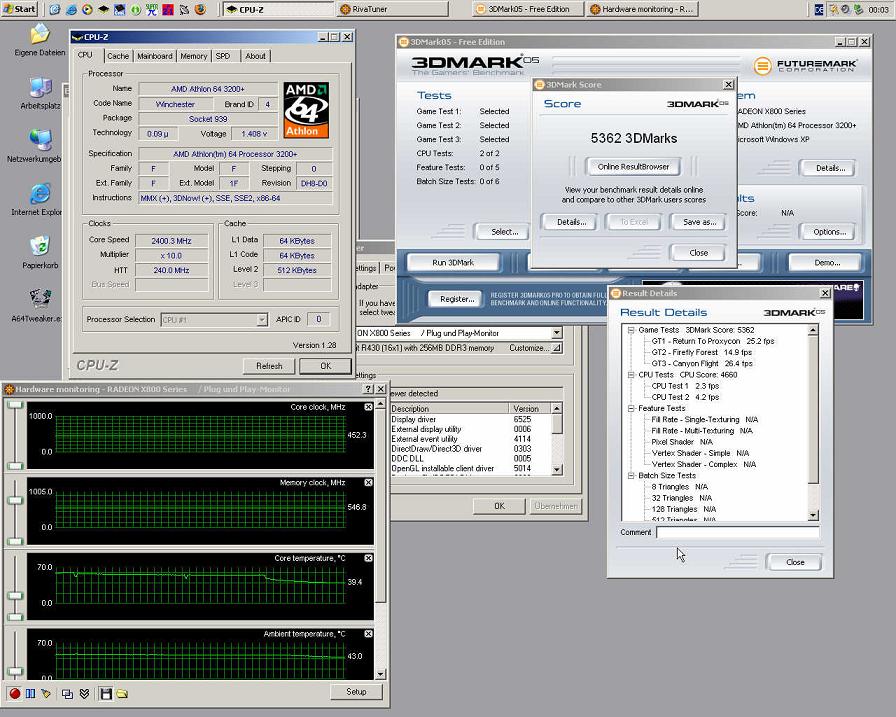Expand the Customize menu arrow in RivaTuner
Image resolution: width=896 pixels, height=717 pixels.
tap(557, 347)
